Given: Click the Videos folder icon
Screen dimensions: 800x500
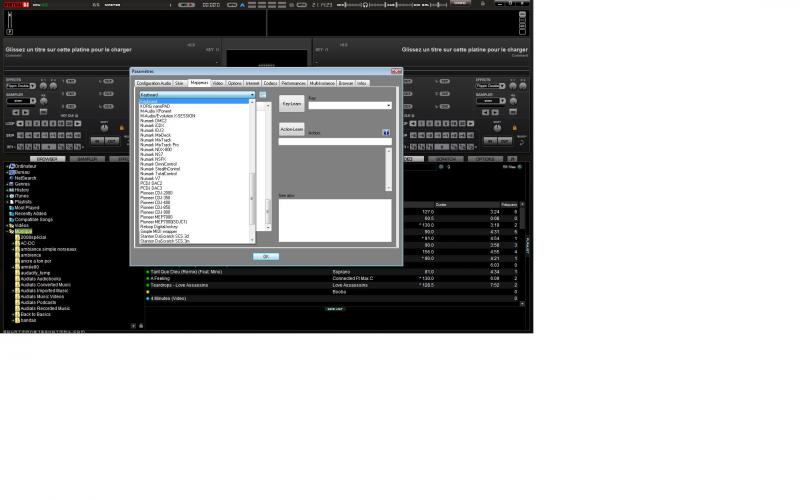Looking at the screenshot, I should [12, 226].
